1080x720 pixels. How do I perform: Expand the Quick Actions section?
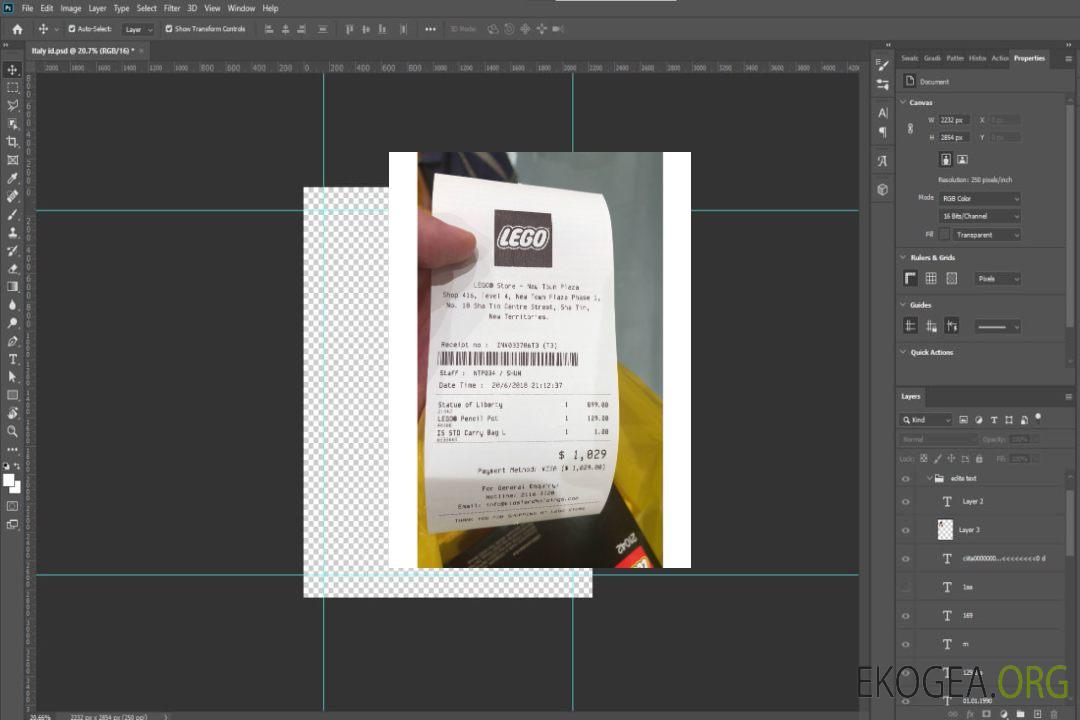(x=903, y=352)
